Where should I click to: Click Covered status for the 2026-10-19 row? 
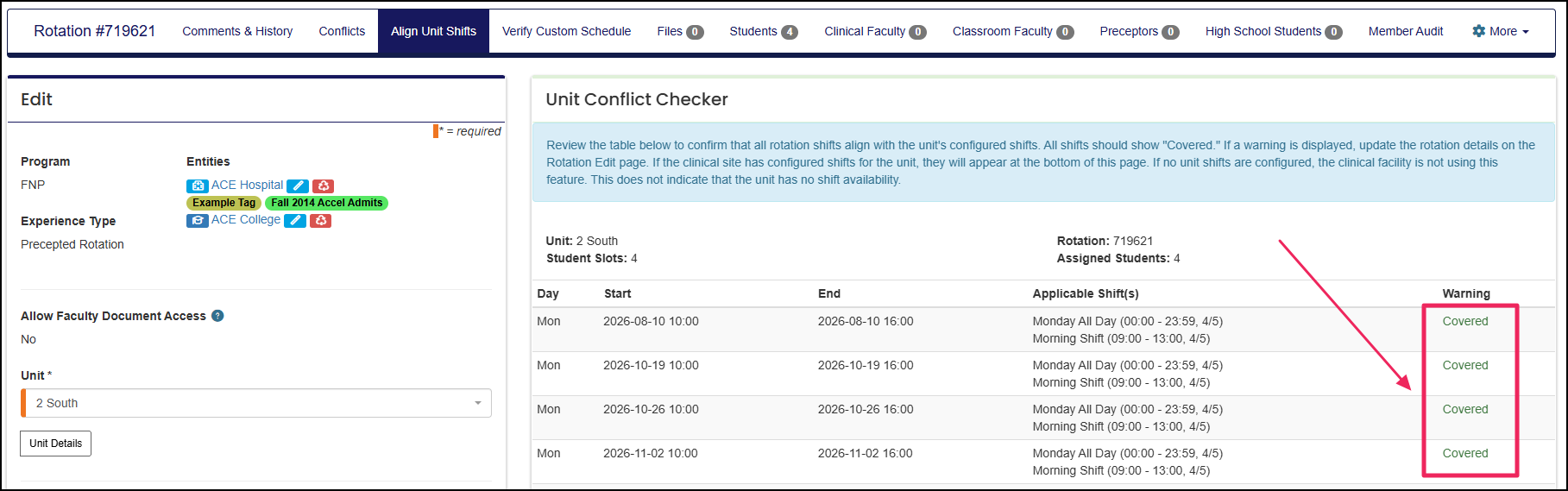pyautogui.click(x=1465, y=365)
